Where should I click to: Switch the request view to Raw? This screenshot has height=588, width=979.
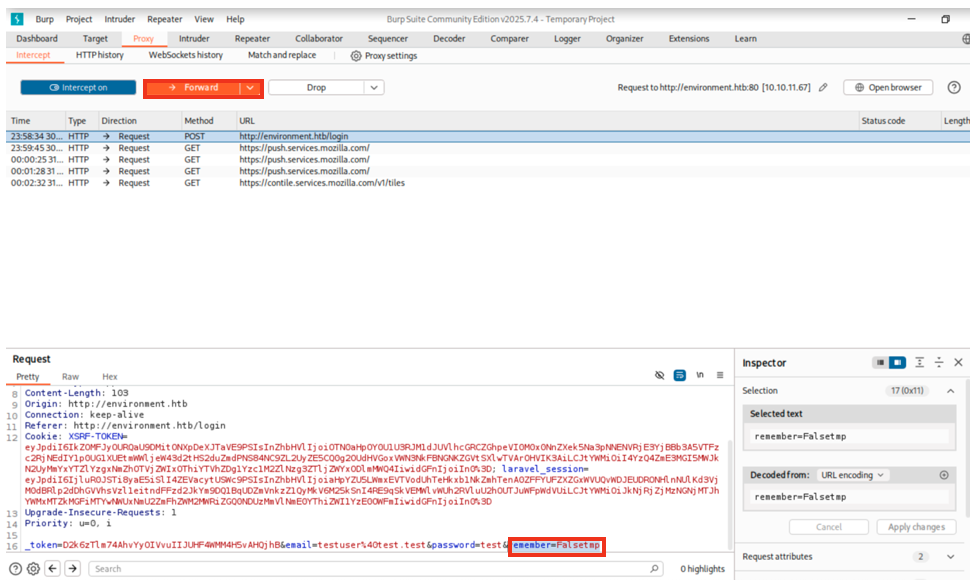click(x=71, y=376)
